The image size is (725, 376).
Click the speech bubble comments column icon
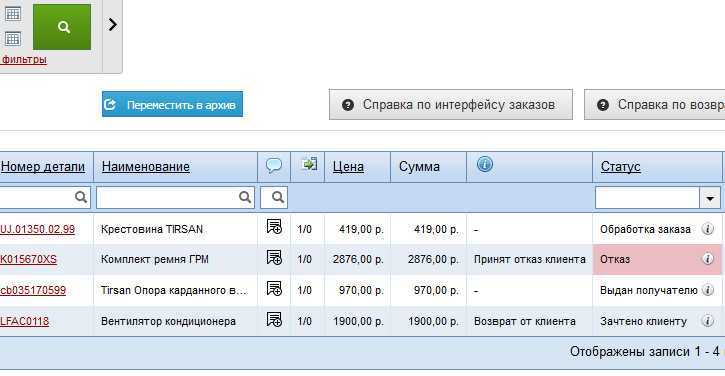pyautogui.click(x=274, y=165)
